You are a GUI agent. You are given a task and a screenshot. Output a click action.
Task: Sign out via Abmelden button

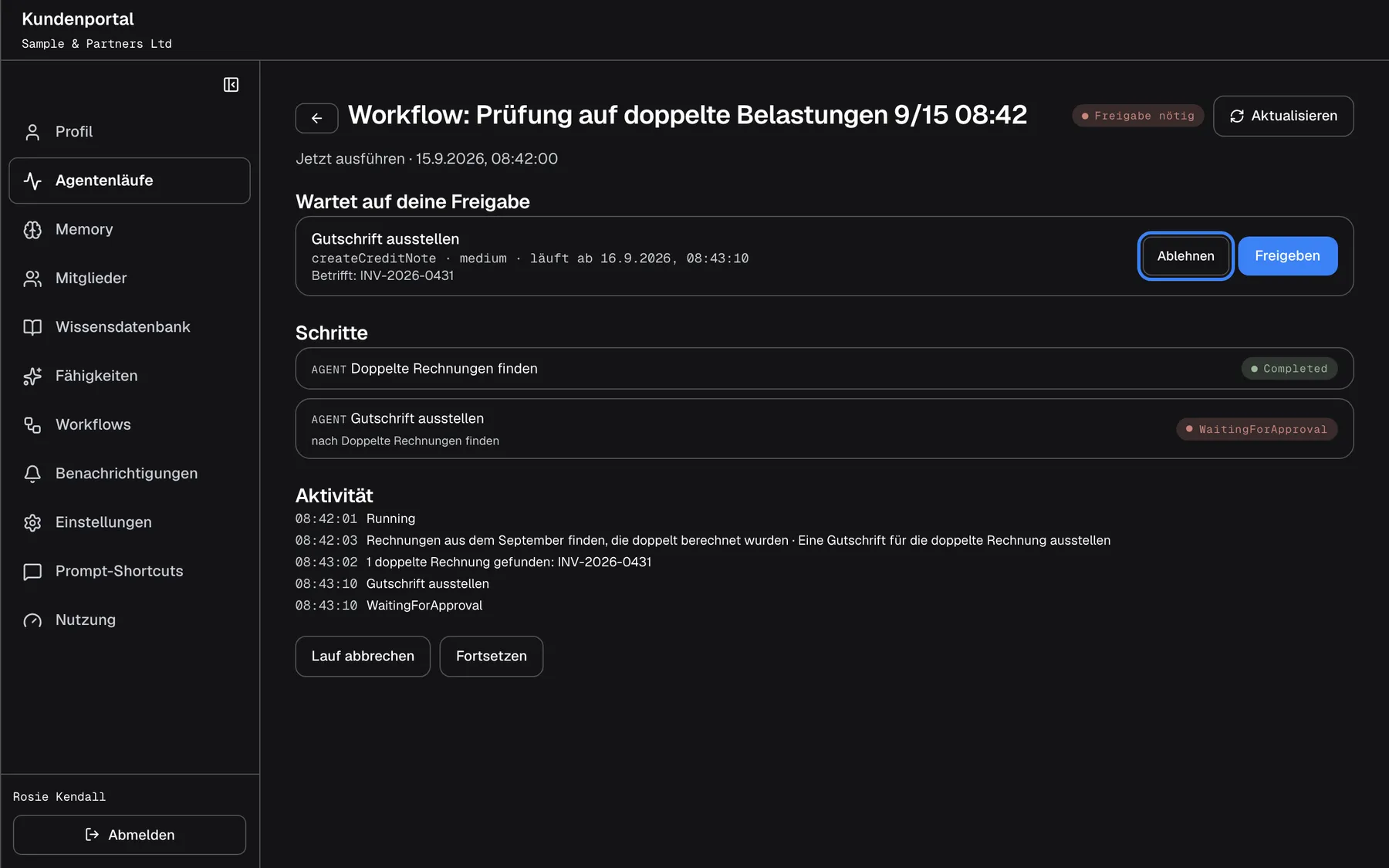(130, 835)
